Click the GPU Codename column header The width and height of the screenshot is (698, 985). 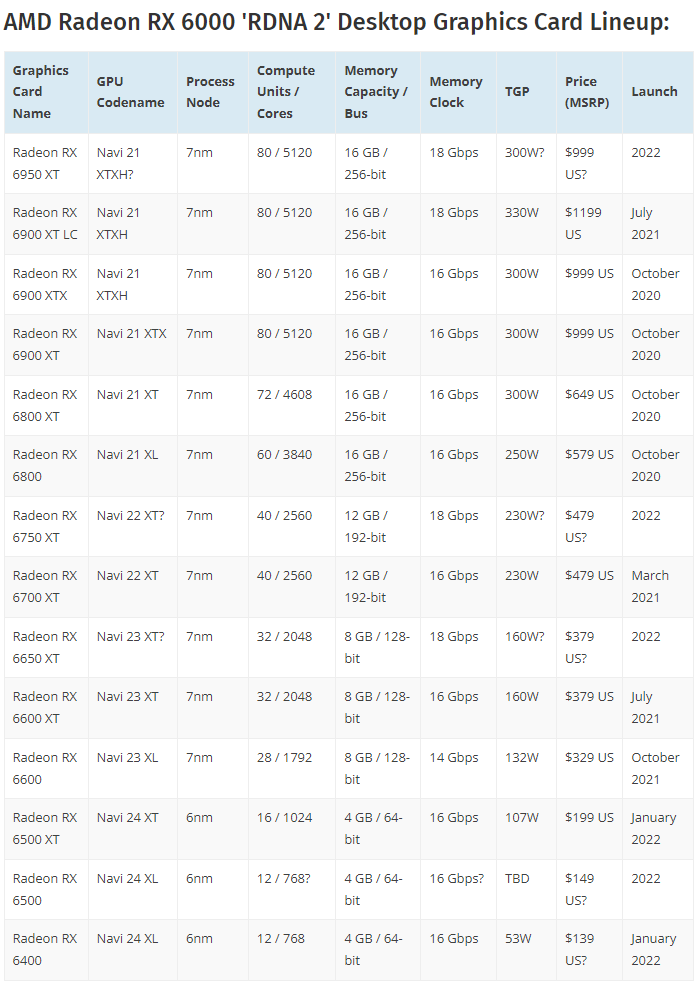[131, 92]
